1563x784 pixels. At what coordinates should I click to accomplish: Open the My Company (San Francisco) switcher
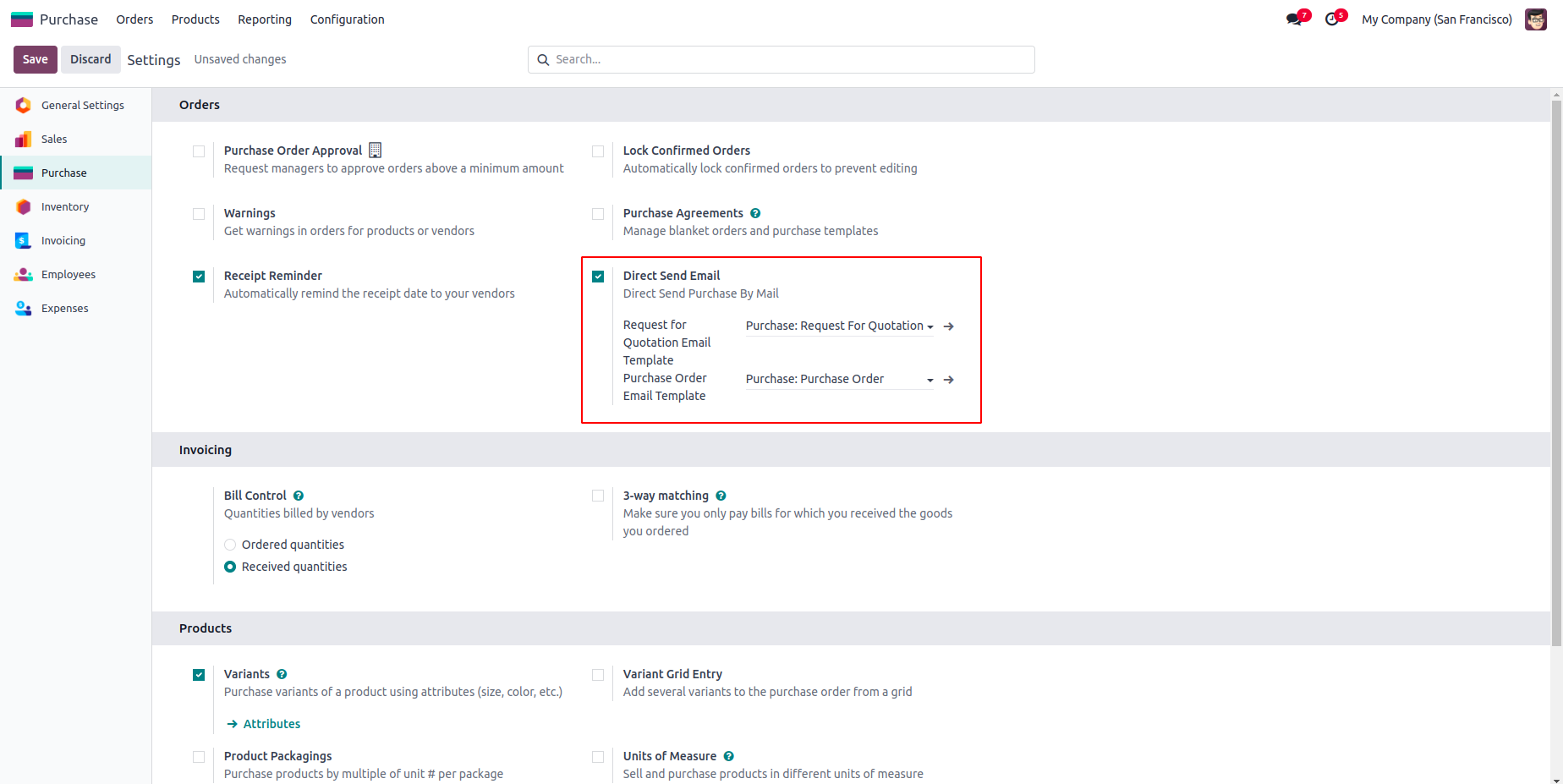point(1436,19)
